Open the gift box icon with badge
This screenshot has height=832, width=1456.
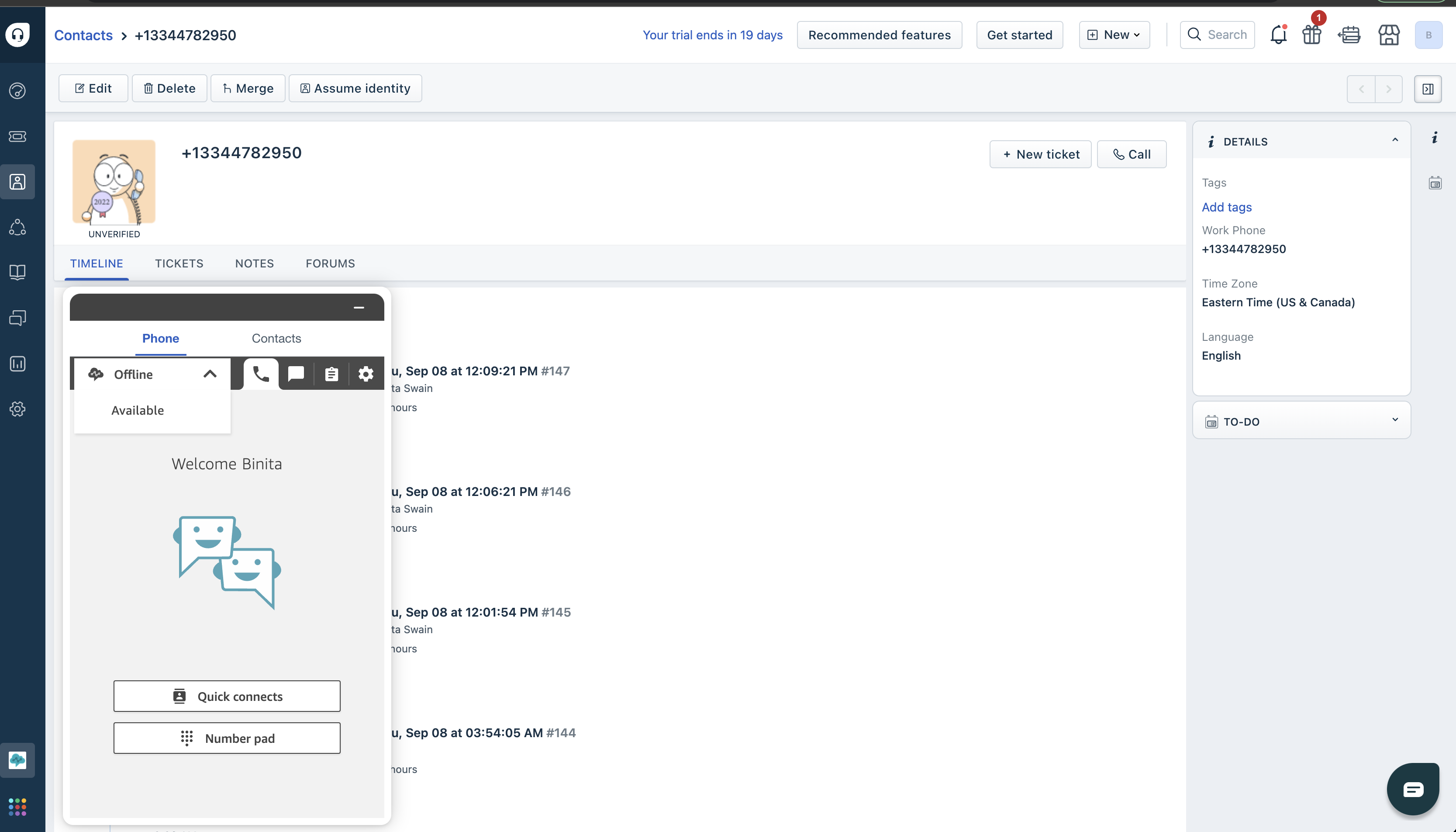coord(1311,35)
